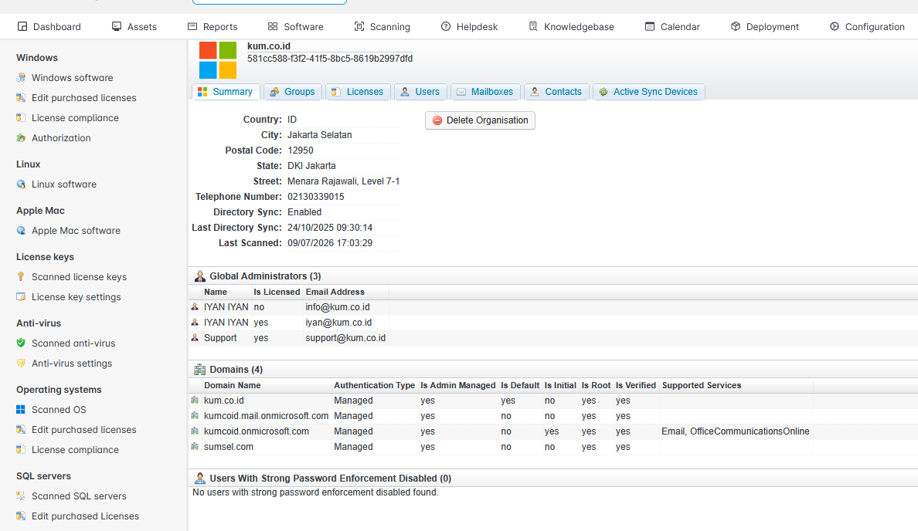Click the Global Administrators section icon
Screen dimensions: 918x531
tap(200, 276)
